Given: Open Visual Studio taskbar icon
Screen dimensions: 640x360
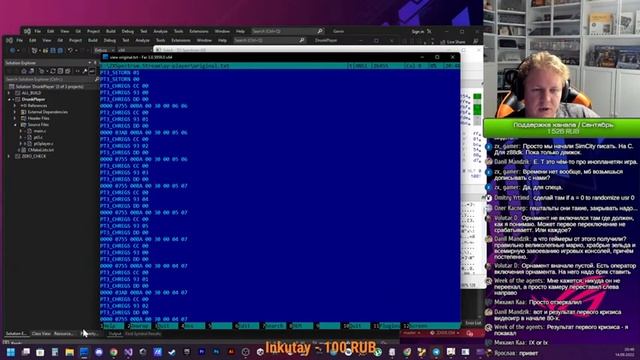Looking at the screenshot, I should pos(128,352).
